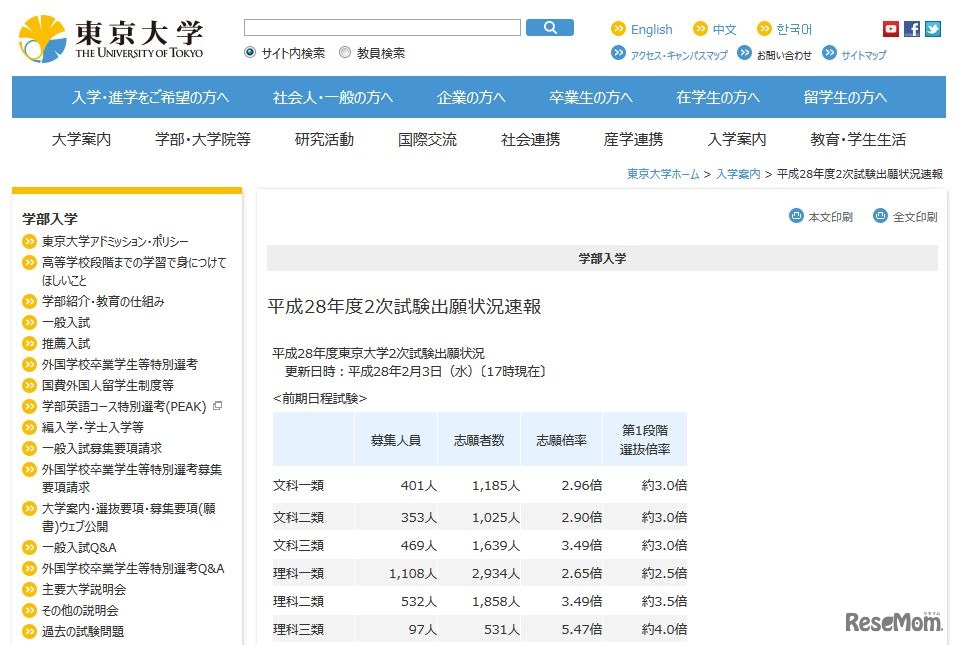
Task: Expand the 研究活動 navigation item
Action: 324,140
